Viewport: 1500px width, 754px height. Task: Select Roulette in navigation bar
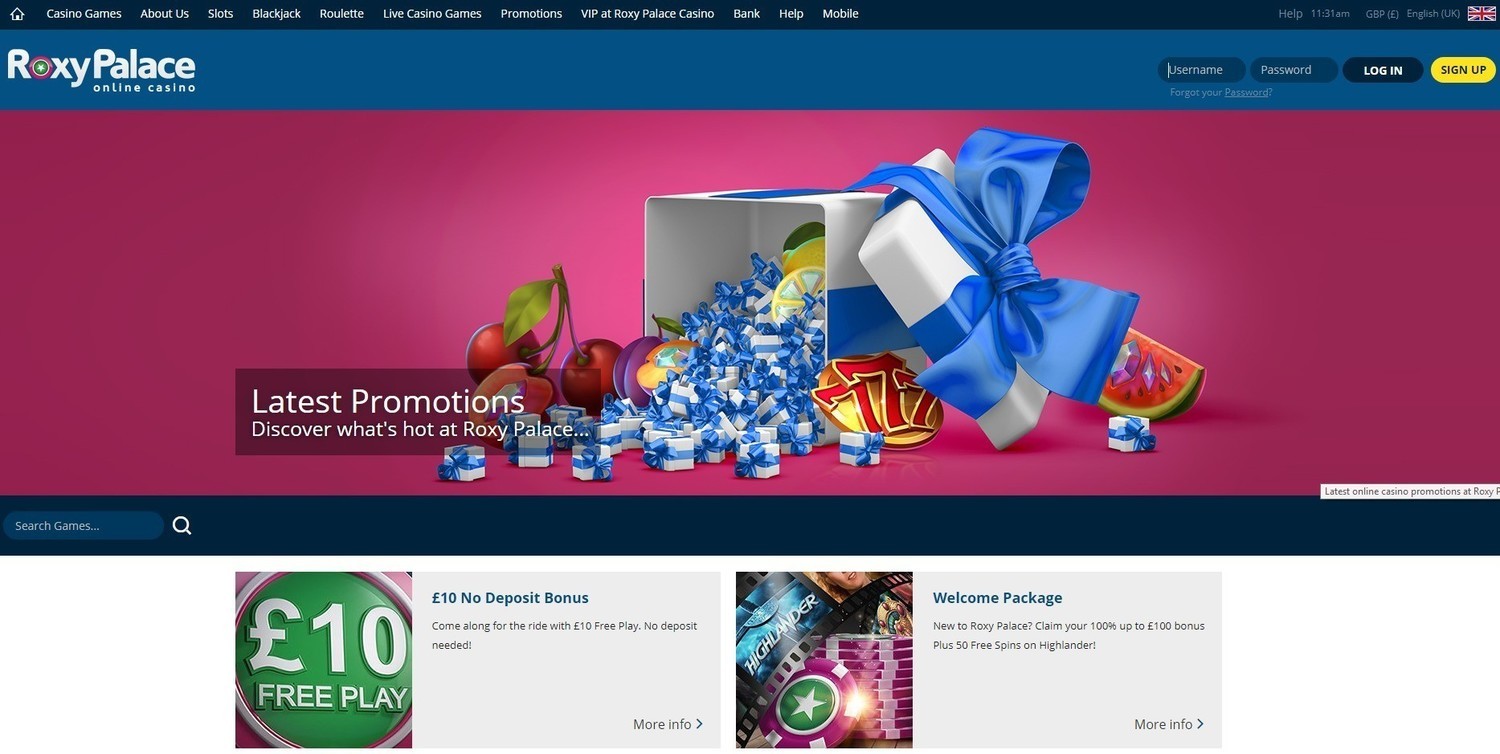point(341,14)
